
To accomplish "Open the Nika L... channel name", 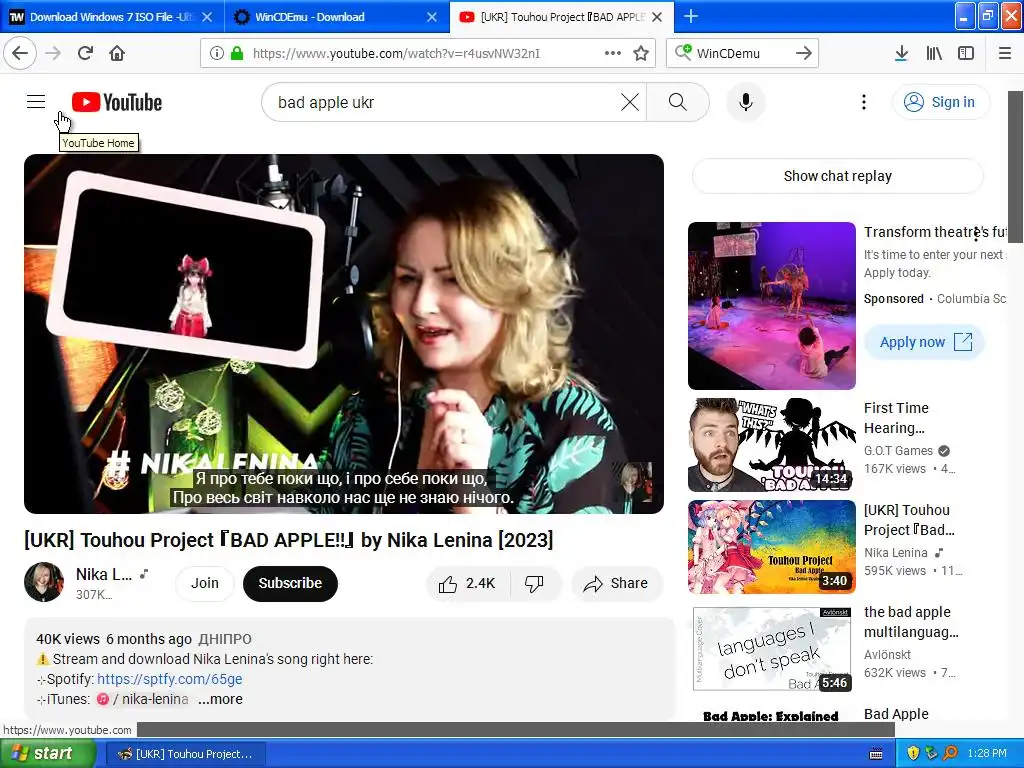I will pos(104,574).
